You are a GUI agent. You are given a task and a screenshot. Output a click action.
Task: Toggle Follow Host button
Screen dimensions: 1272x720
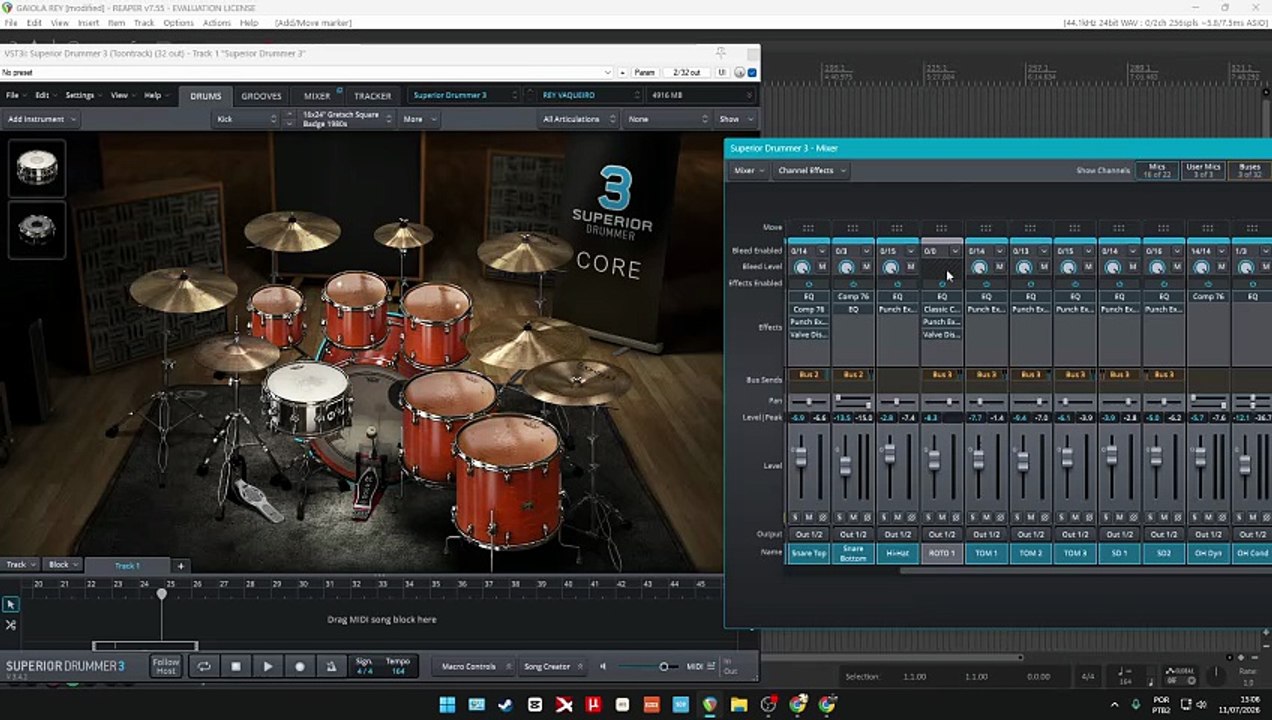pos(166,667)
